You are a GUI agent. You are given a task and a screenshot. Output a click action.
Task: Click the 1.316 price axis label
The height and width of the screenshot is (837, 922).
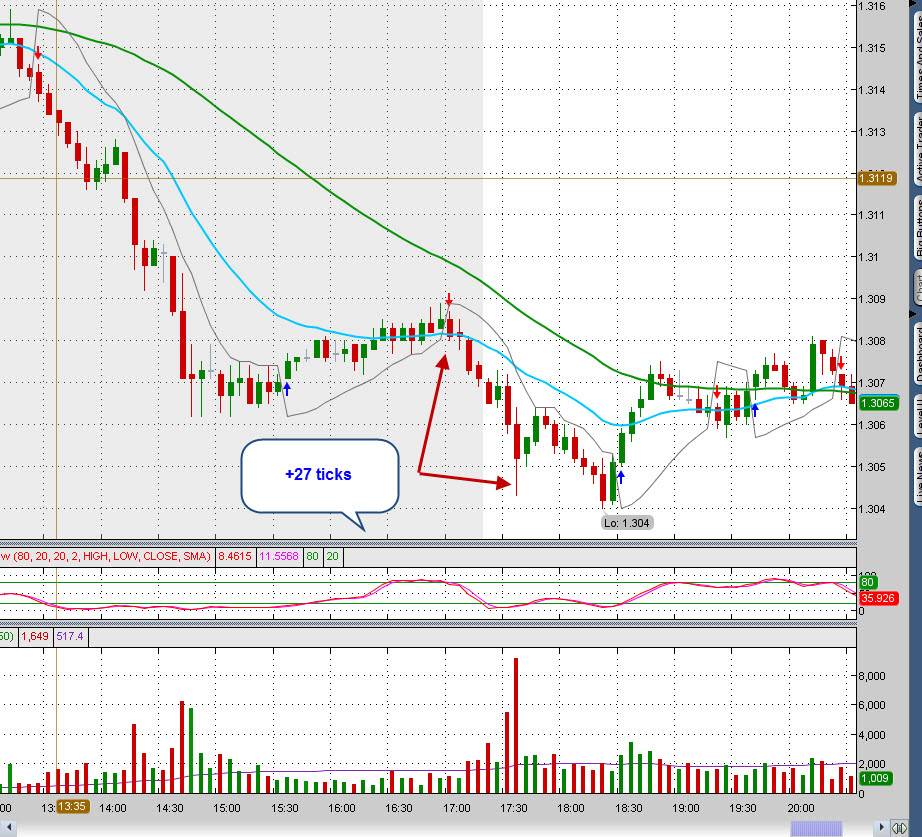pos(872,6)
